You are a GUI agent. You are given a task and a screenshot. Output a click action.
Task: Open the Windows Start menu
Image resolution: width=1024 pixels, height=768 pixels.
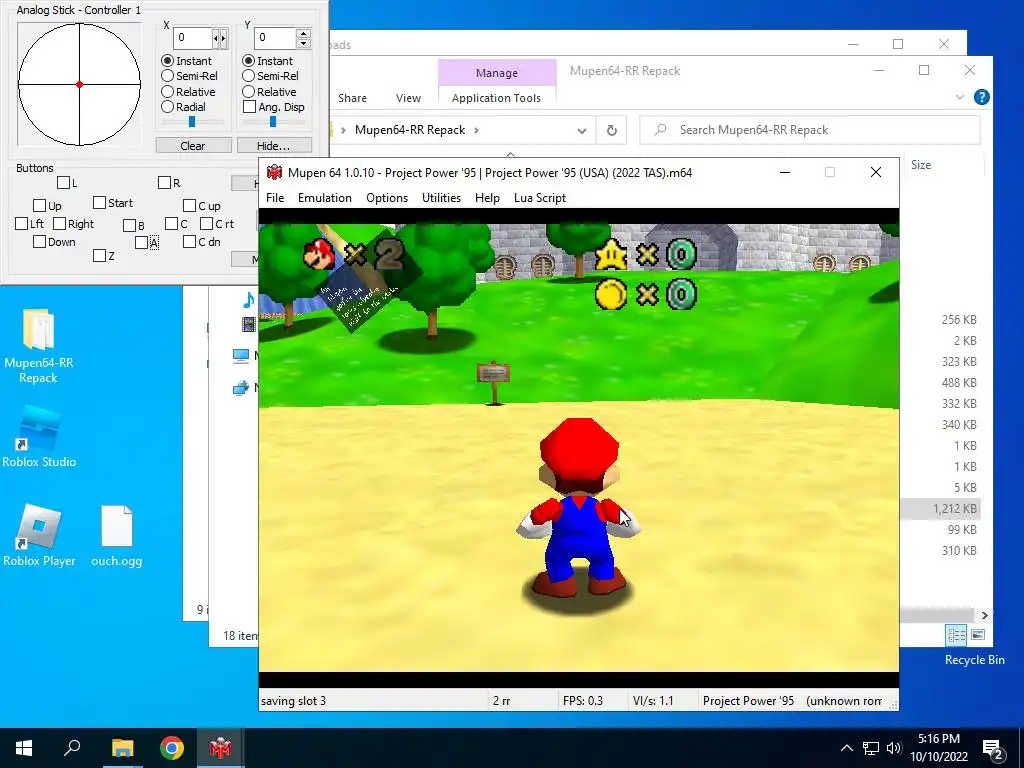(x=24, y=748)
